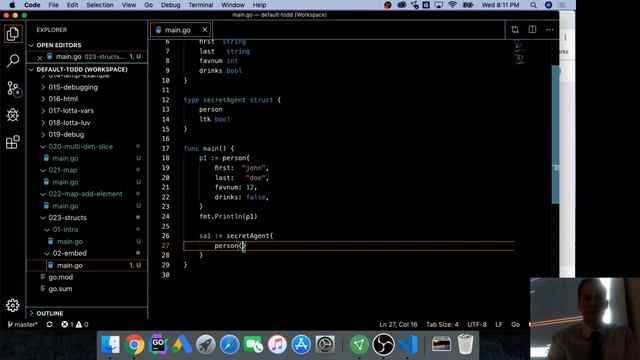
Task: Open the Terminal menu
Action: tap(200, 5)
